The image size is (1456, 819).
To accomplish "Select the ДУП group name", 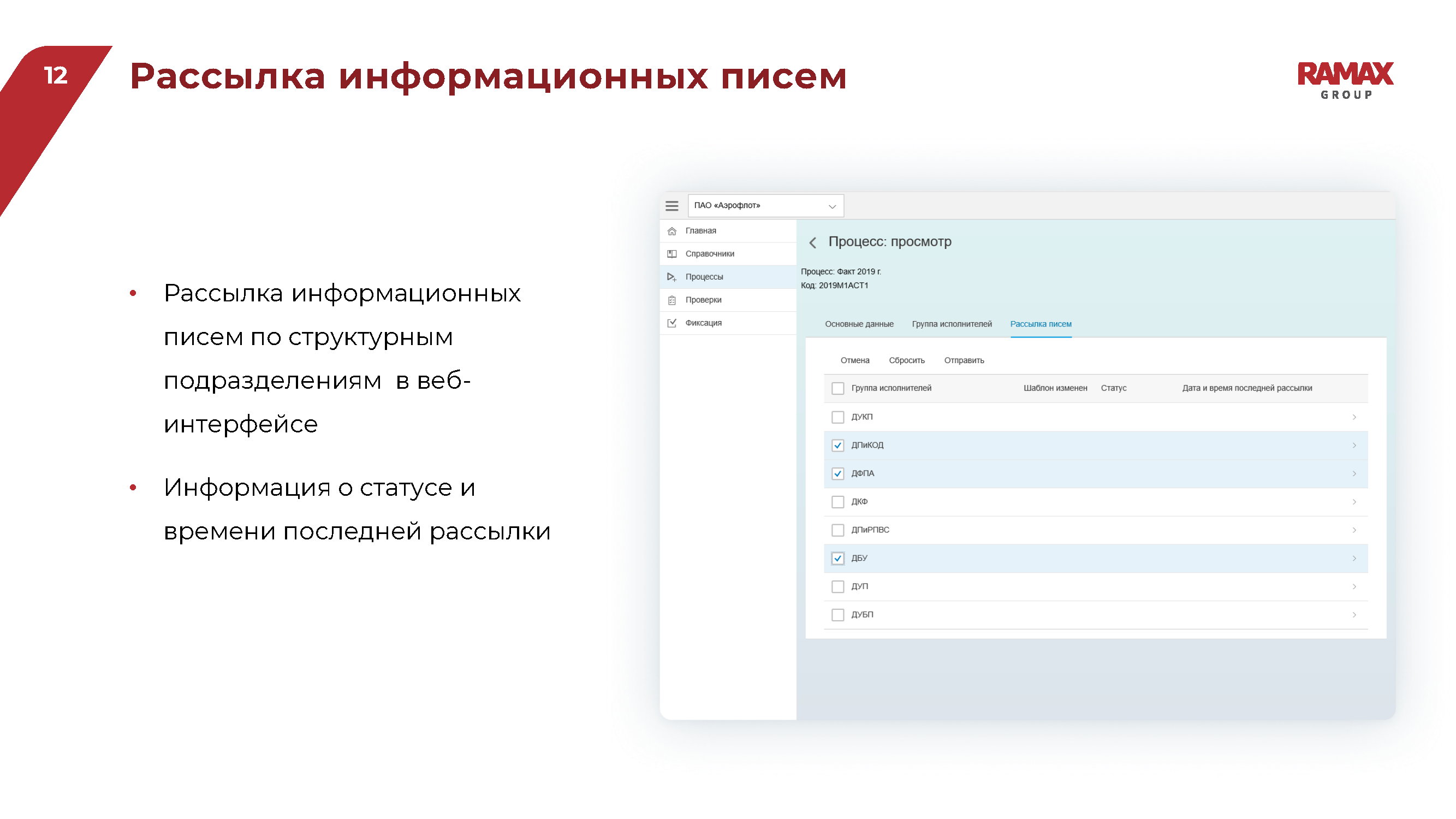I will [x=859, y=587].
